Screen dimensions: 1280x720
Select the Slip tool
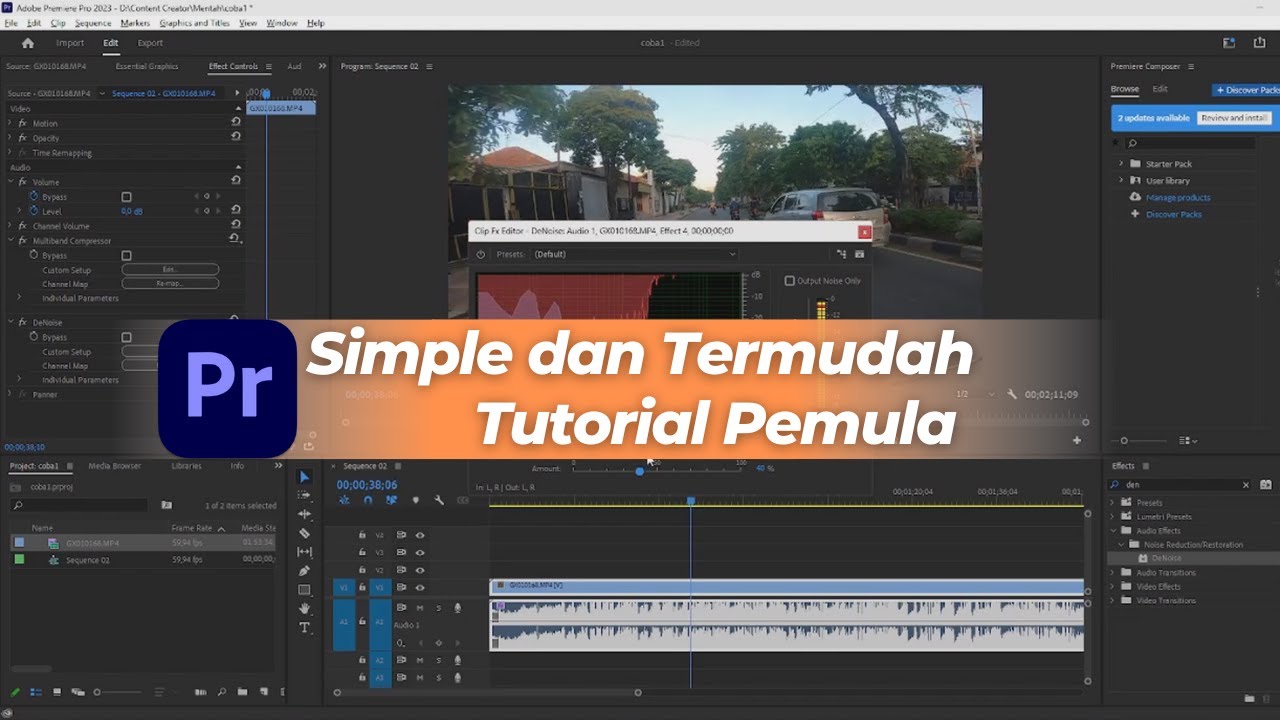pos(305,552)
